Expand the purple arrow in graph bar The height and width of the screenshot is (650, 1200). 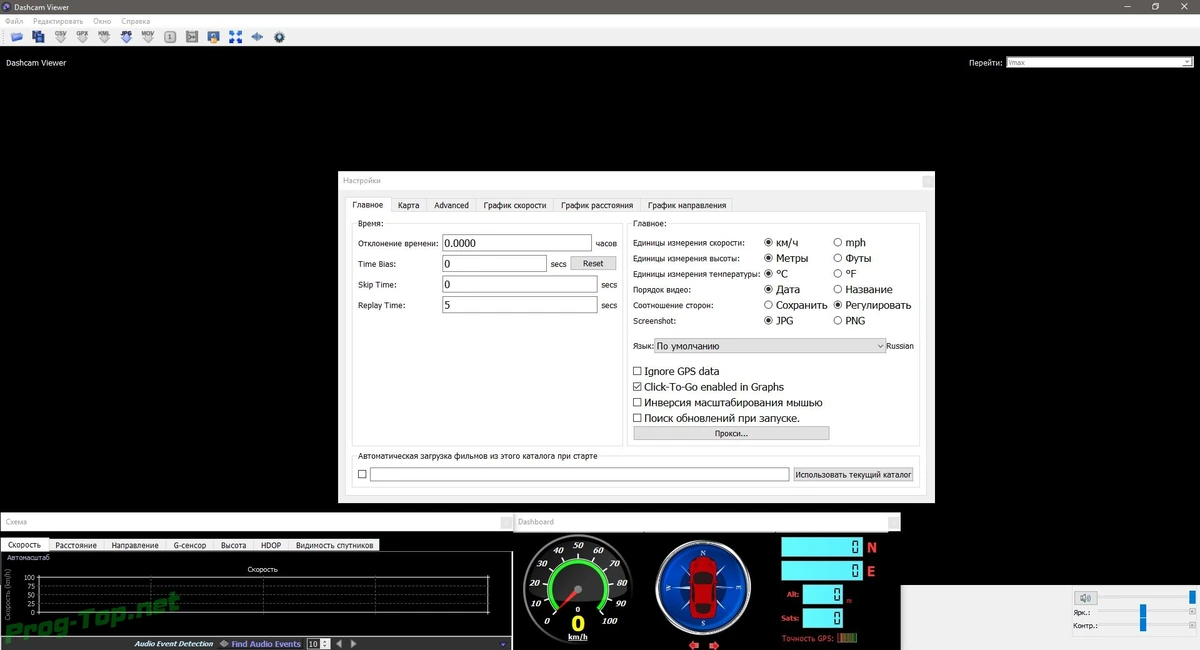(x=503, y=645)
